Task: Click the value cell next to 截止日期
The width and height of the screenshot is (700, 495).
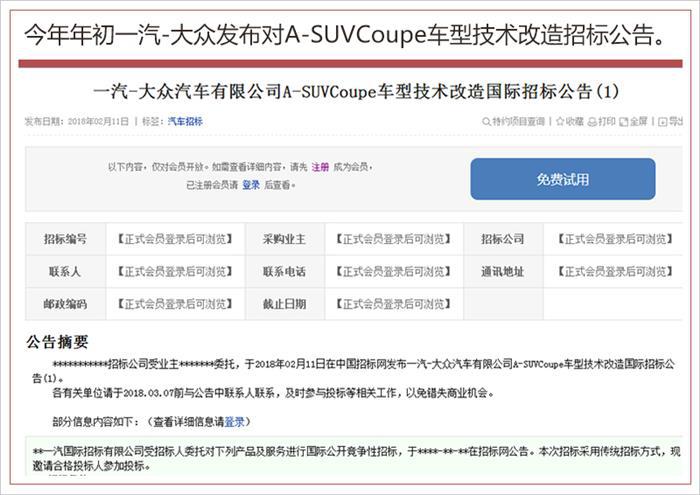Action: click(x=394, y=304)
